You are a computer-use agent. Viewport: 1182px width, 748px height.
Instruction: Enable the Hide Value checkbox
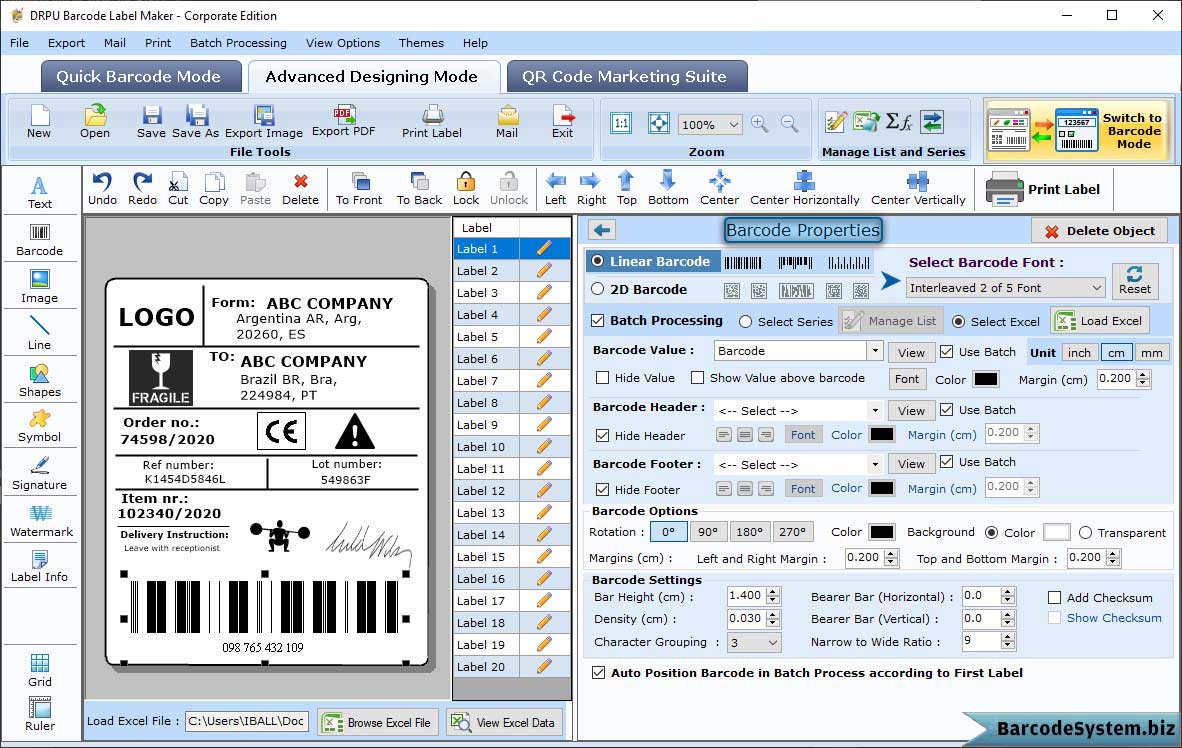[602, 378]
